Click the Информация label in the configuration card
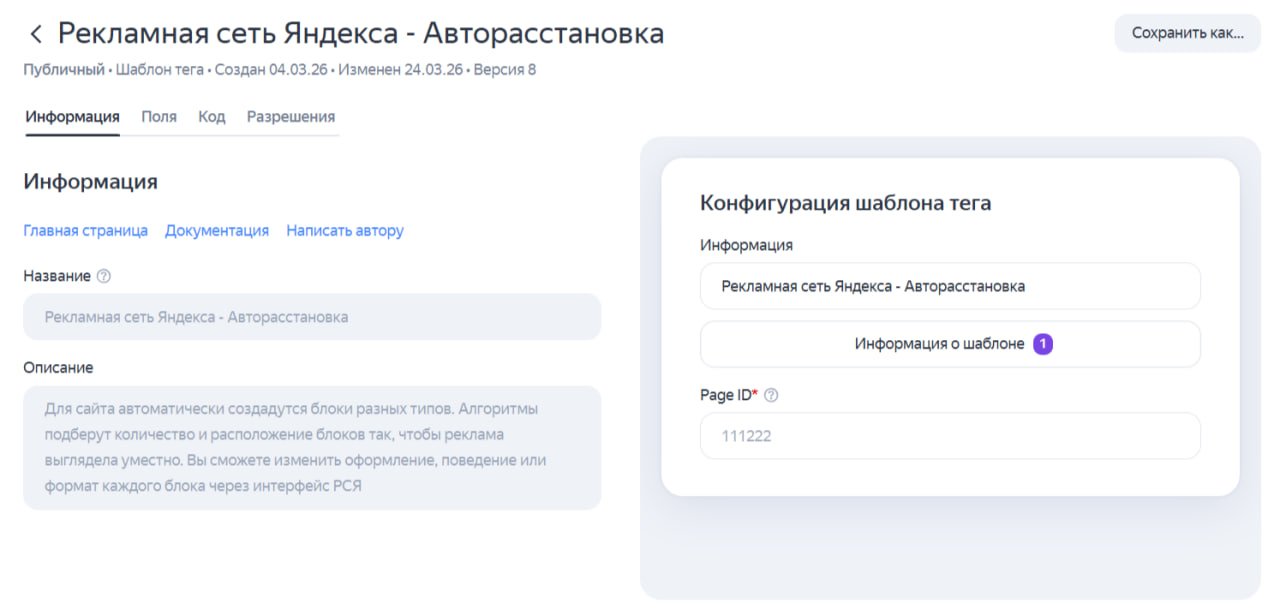The height and width of the screenshot is (609, 1280). [746, 245]
